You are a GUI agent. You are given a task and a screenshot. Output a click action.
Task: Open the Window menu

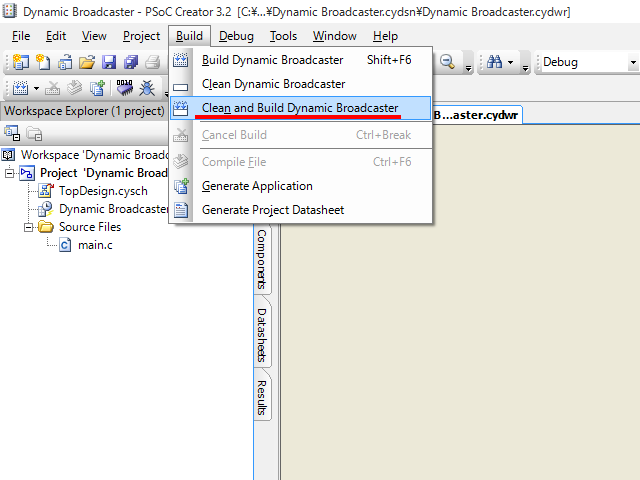pyautogui.click(x=335, y=36)
